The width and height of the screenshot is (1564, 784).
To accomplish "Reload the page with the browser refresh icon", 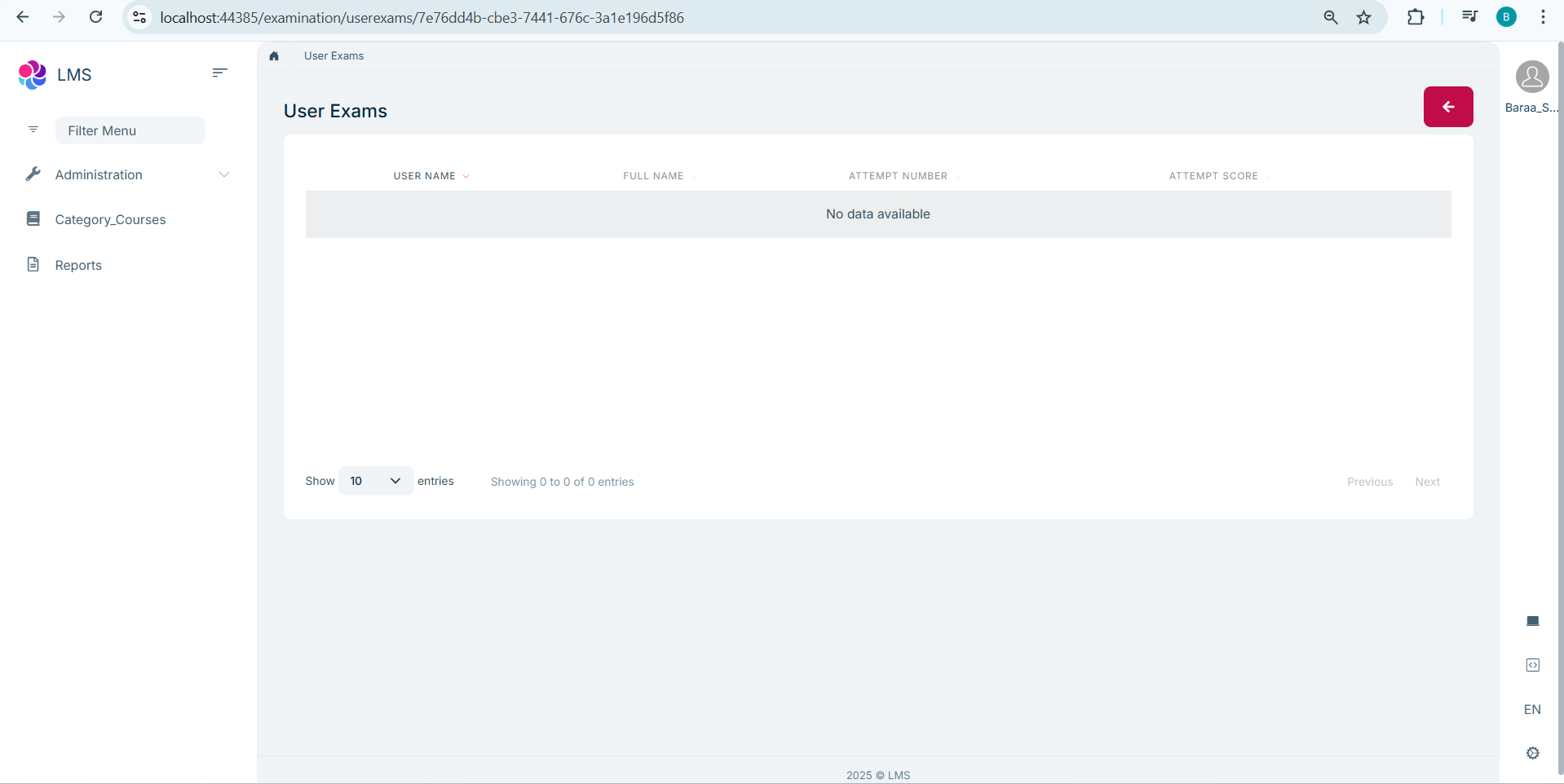I will pos(95,17).
